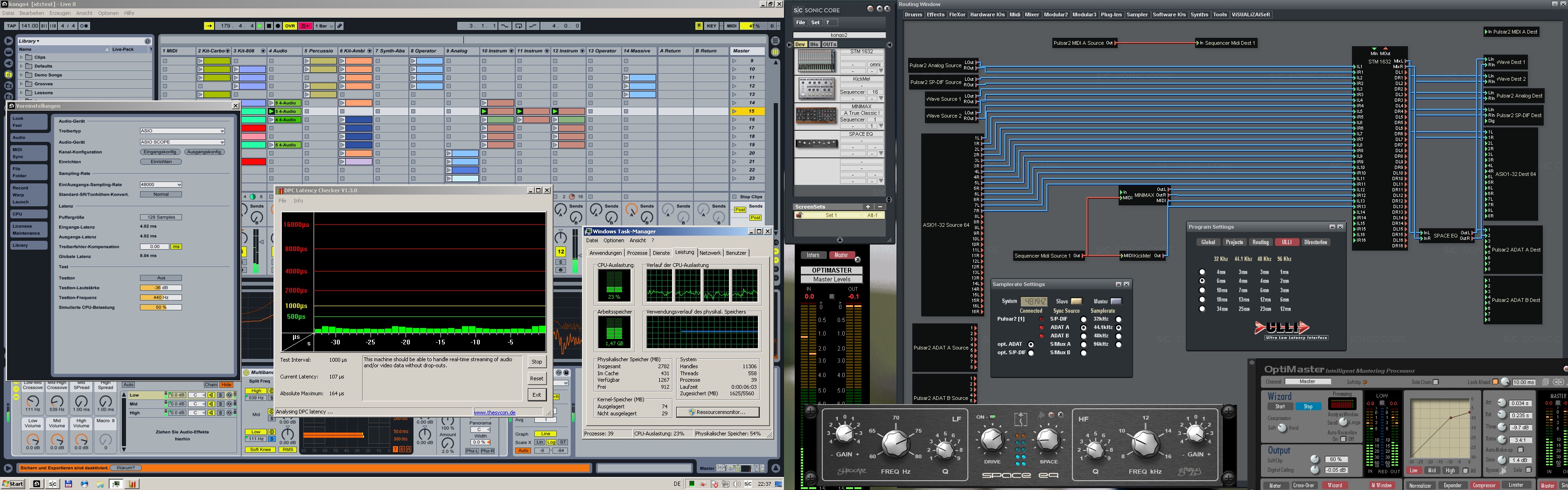Toggle the computer MIDI keyboard icon
The image size is (1568, 490).
pyautogui.click(x=699, y=26)
